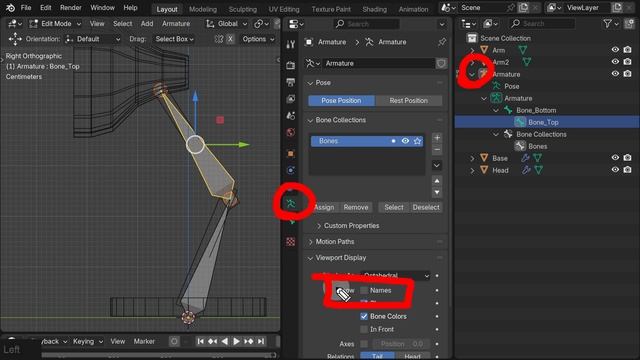Pin the Armature properties panel
Viewport: 640px width, 360px height.
click(x=442, y=42)
